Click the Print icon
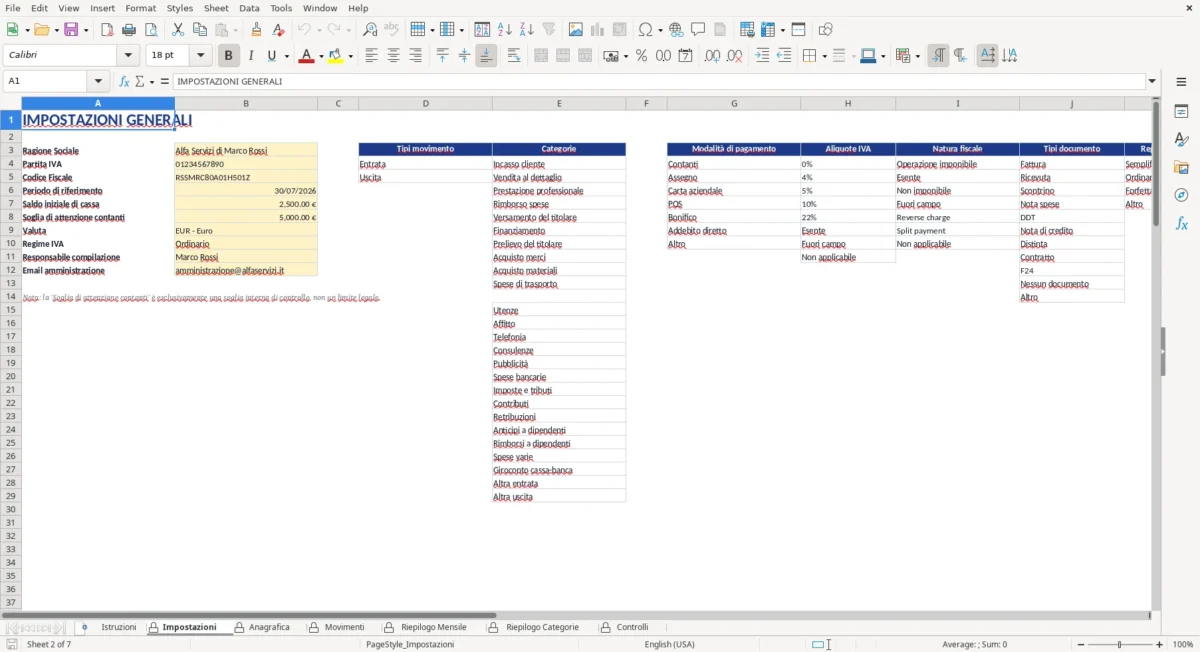Screen dimensions: 1200x652 coord(129,29)
